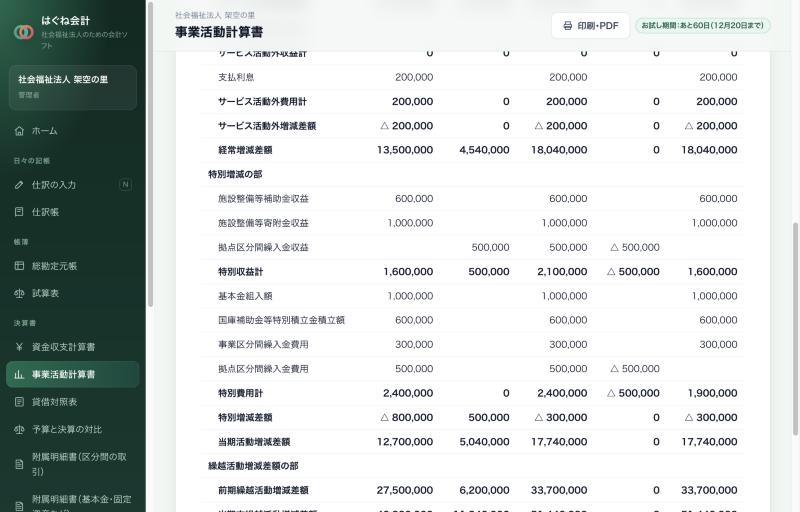Screen dimensions: 800x512
Task: Click the 13,500,000 value in 経常増減差額 row
Action: pos(405,150)
